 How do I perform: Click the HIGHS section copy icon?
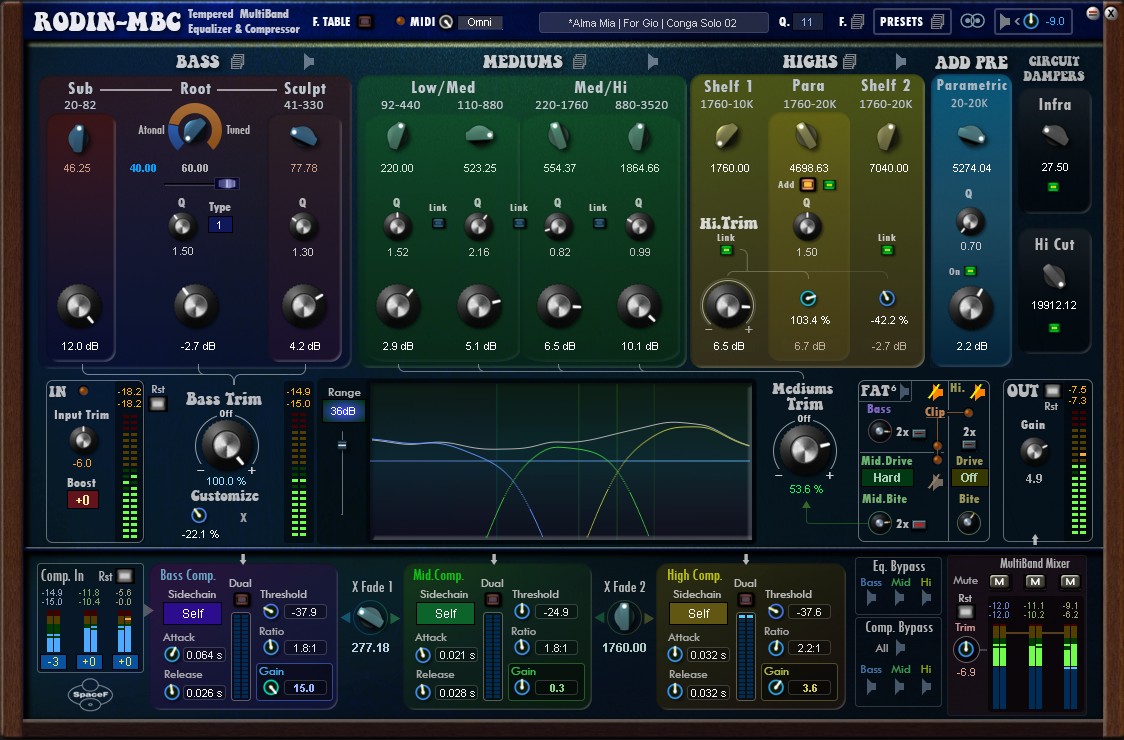tap(850, 62)
